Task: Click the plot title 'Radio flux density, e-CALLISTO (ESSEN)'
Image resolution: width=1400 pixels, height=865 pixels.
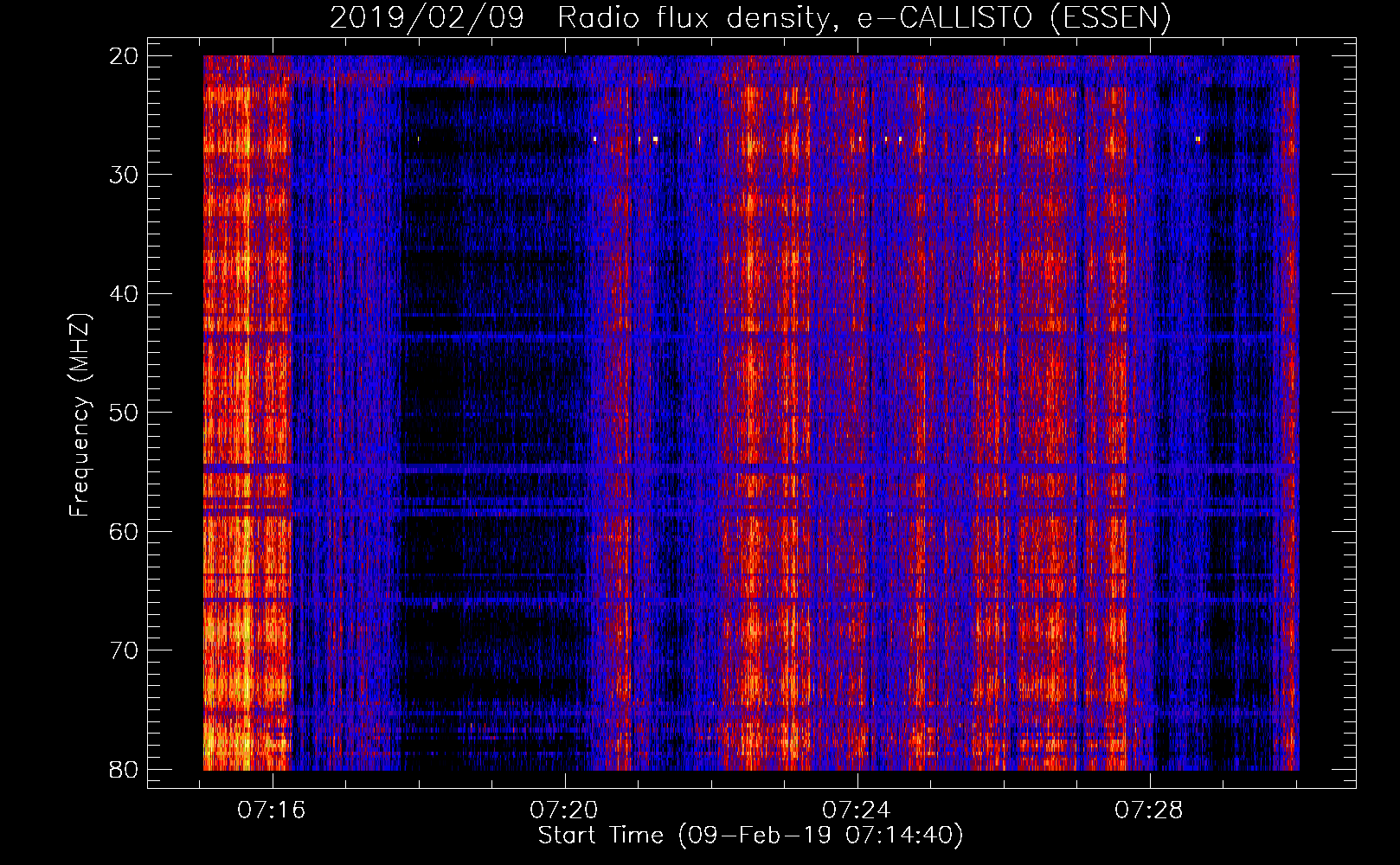Action: 864,17
